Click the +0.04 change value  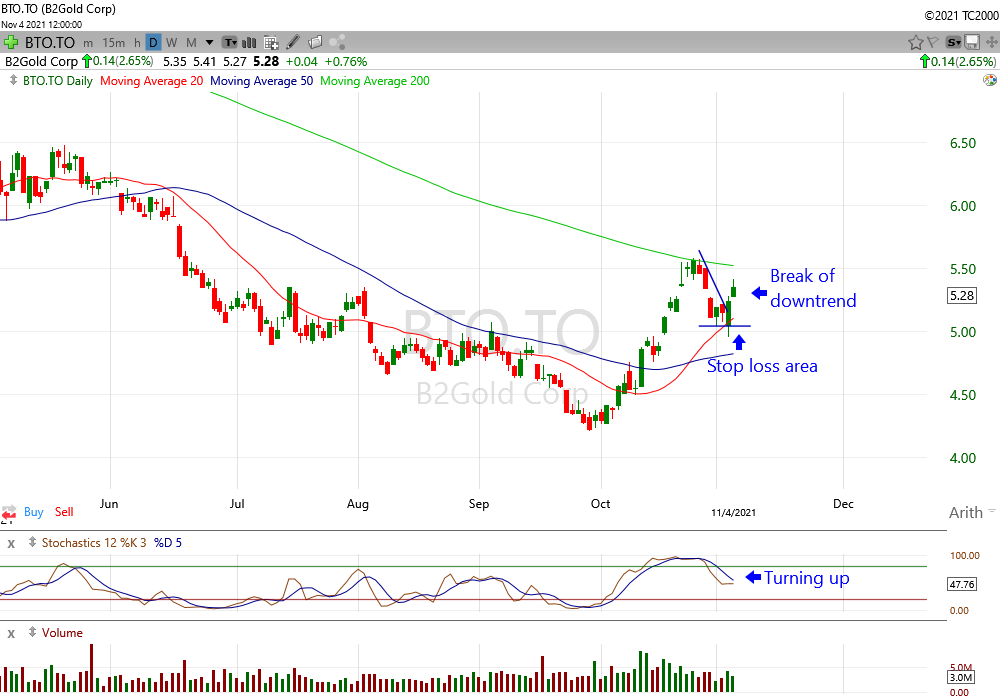(302, 62)
